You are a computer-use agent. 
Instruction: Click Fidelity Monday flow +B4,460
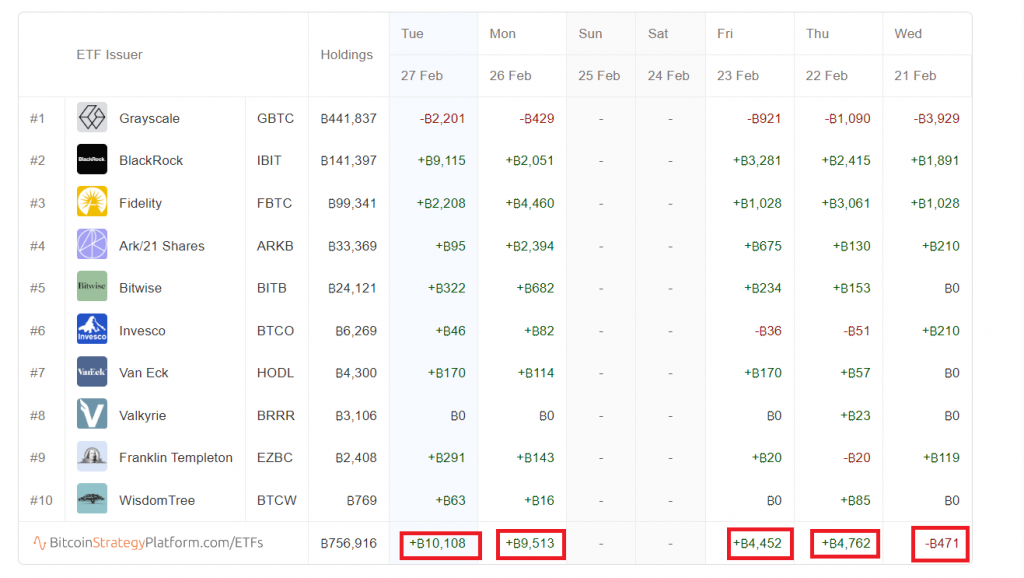[530, 203]
